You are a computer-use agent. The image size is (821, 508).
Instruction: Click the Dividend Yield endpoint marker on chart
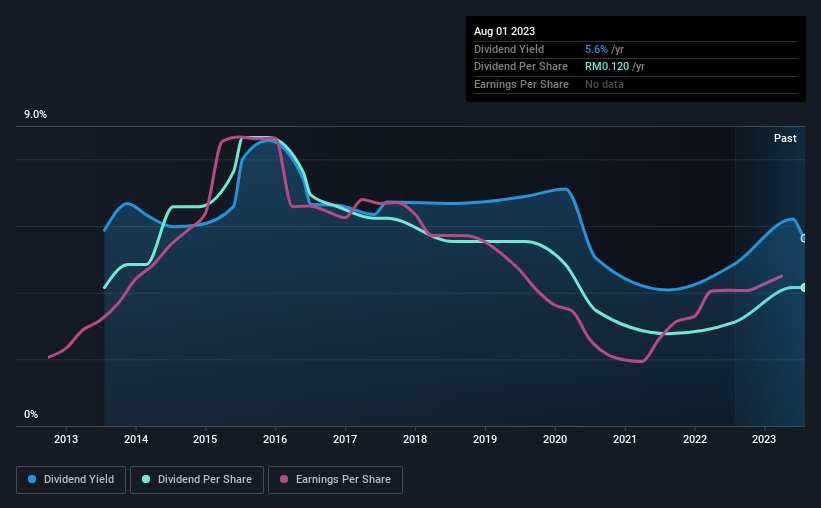pos(804,238)
